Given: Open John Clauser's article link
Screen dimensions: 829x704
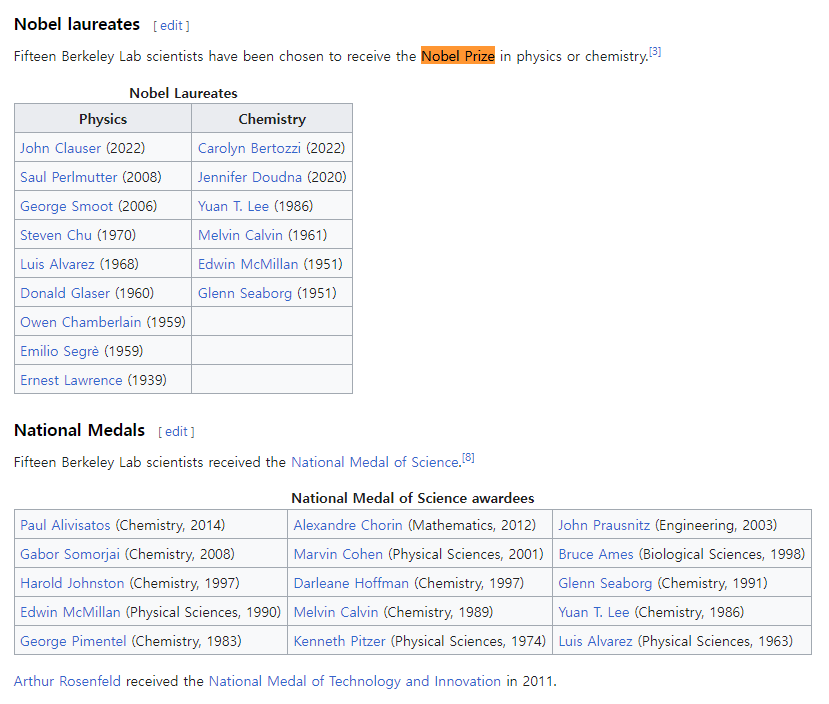Looking at the screenshot, I should point(60,148).
